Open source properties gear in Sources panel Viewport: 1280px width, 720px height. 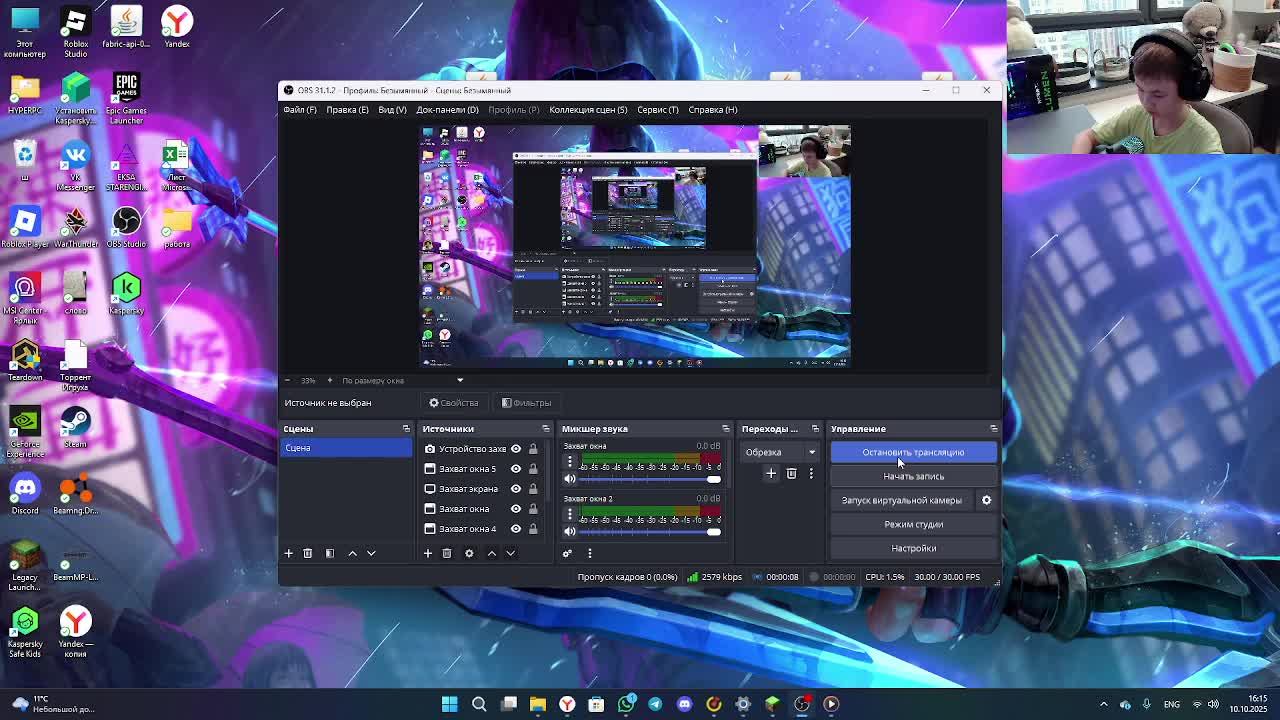[x=469, y=553]
